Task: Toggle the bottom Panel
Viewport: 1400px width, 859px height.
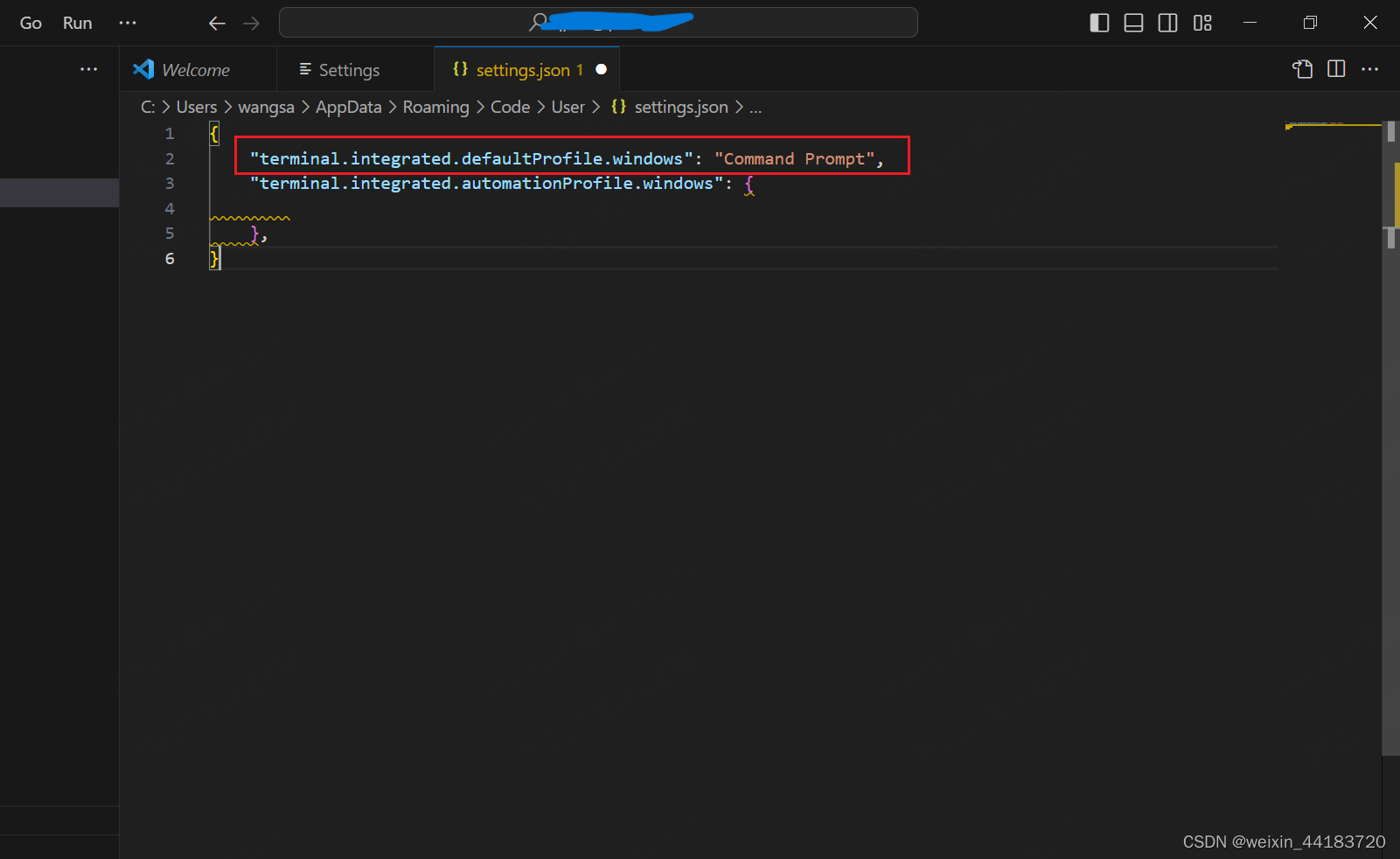Action: 1133,23
